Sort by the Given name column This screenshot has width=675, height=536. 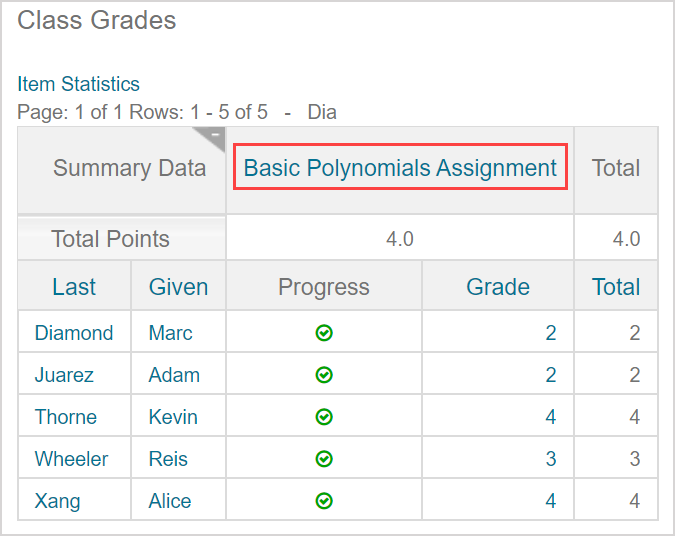[x=178, y=287]
